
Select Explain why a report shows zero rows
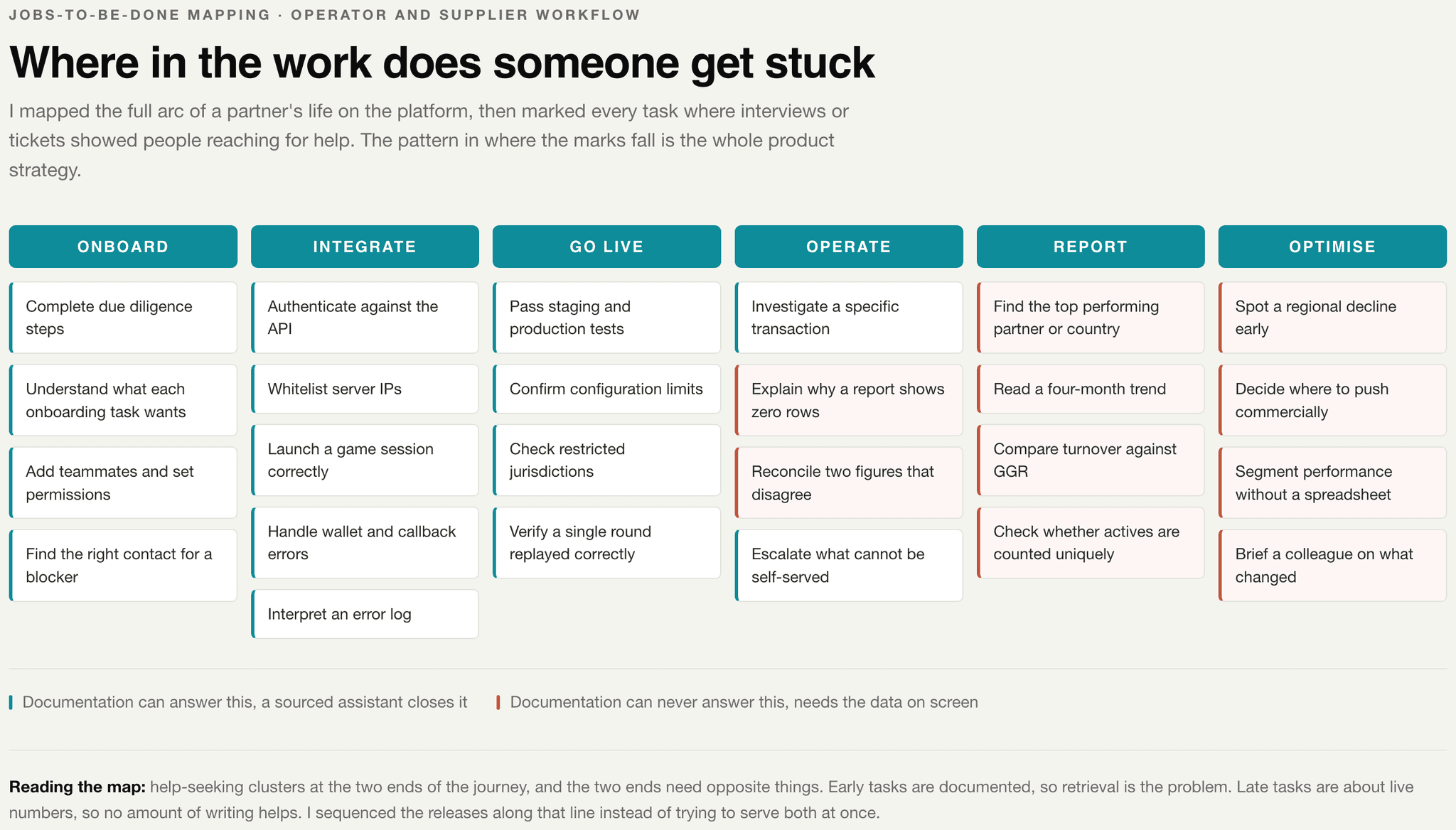[x=849, y=400]
